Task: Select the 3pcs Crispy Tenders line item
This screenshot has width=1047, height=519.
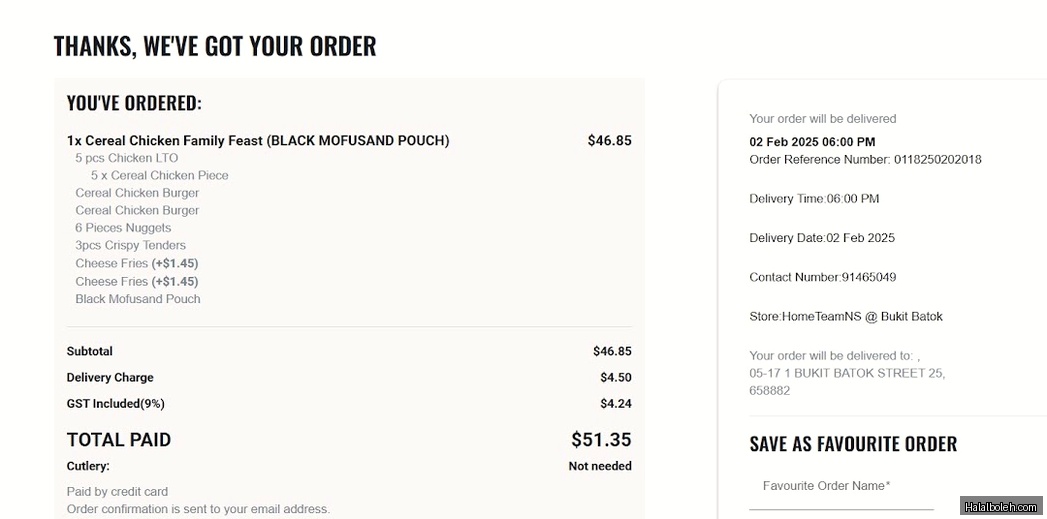Action: coord(131,245)
